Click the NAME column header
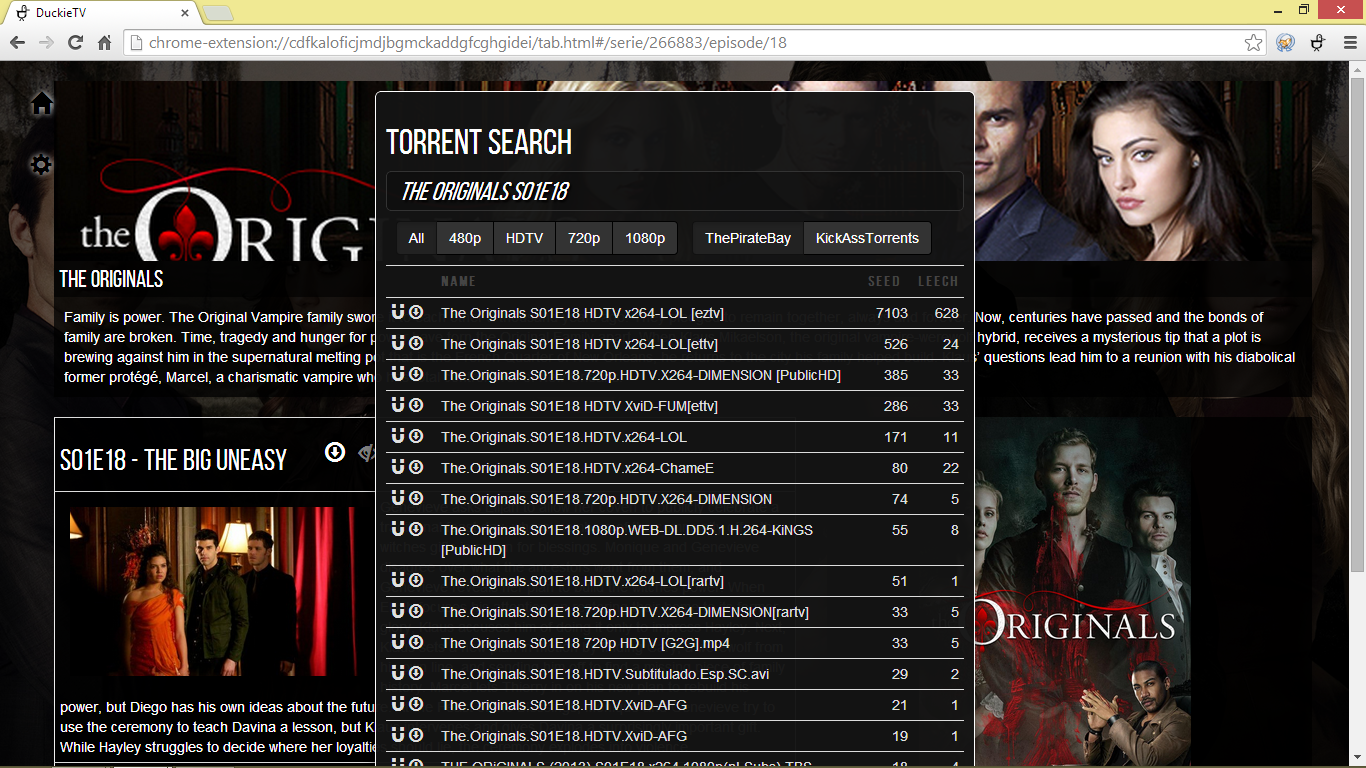1366x768 pixels. (458, 281)
